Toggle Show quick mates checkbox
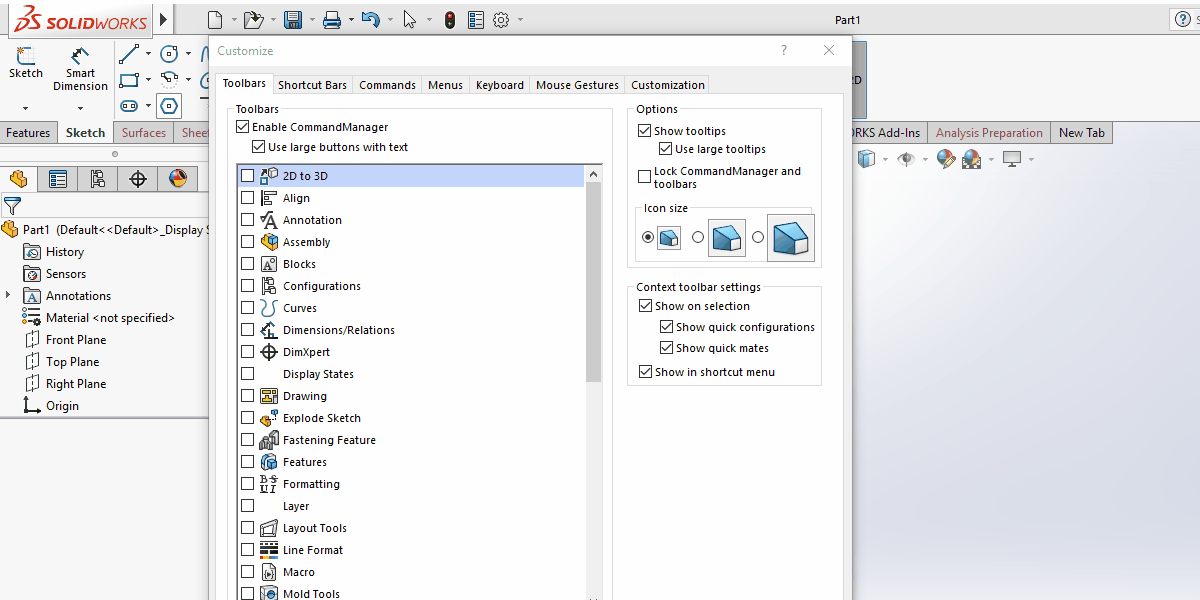The image size is (1200, 600). [666, 348]
